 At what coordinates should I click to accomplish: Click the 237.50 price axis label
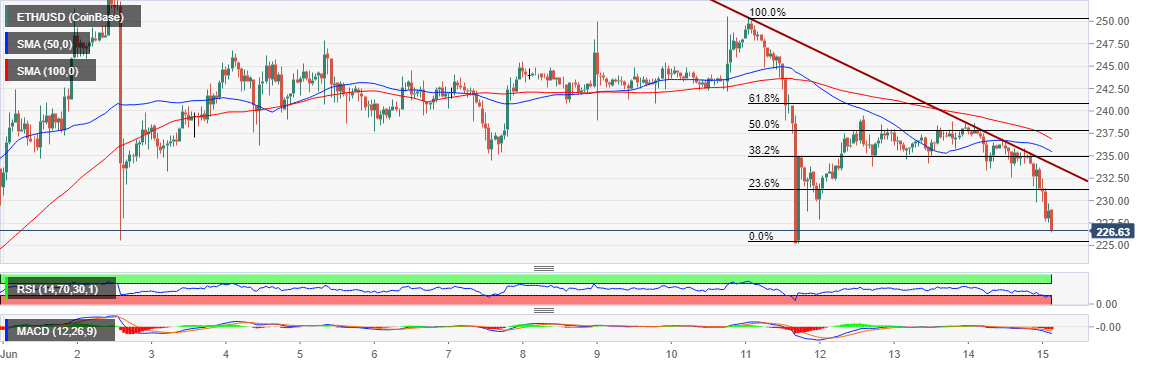click(1113, 134)
